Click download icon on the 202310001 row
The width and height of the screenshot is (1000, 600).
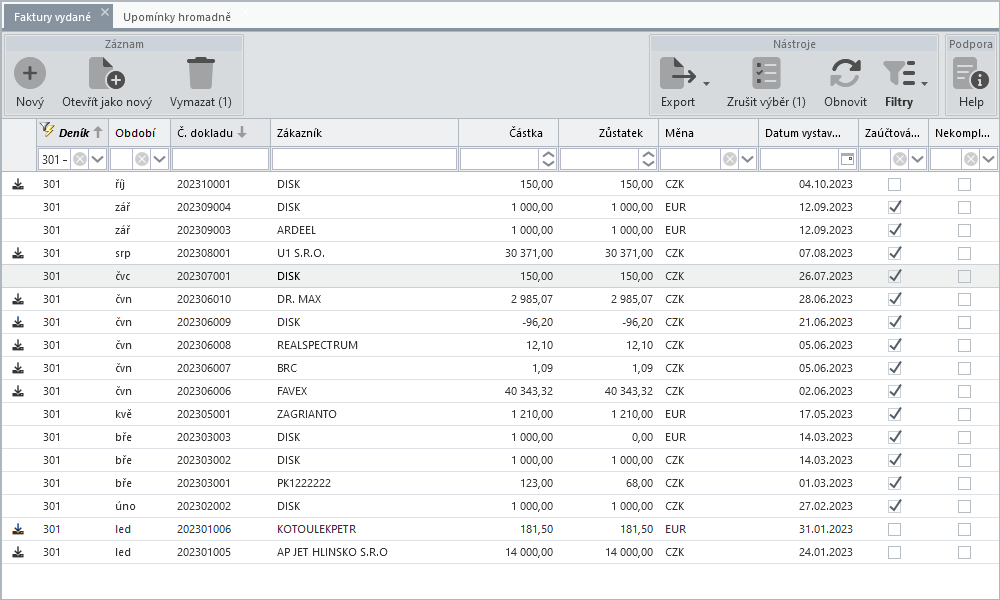click(x=18, y=184)
